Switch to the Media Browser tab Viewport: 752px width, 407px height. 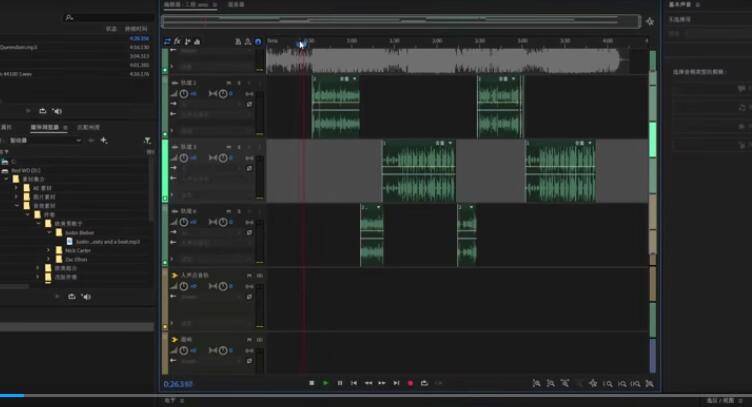click(x=44, y=128)
